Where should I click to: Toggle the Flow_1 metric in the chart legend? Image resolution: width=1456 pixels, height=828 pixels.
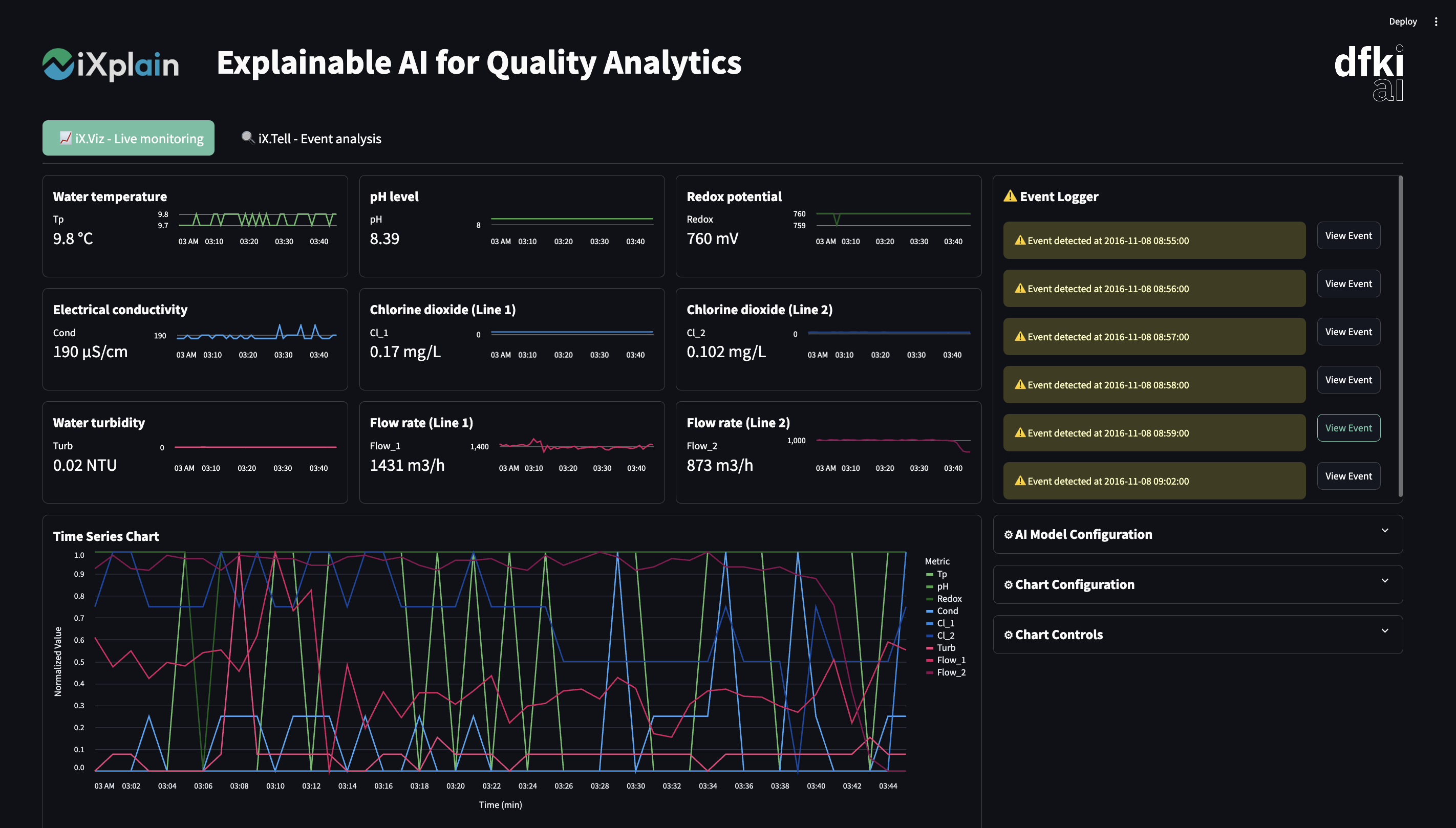[950, 660]
